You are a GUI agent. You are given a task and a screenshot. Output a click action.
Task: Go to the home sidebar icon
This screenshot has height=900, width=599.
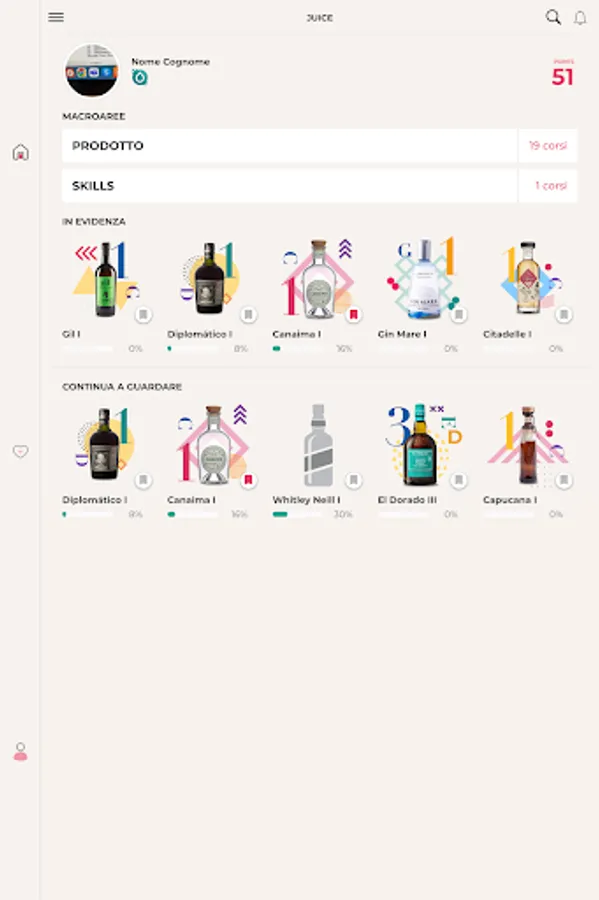(x=21, y=152)
